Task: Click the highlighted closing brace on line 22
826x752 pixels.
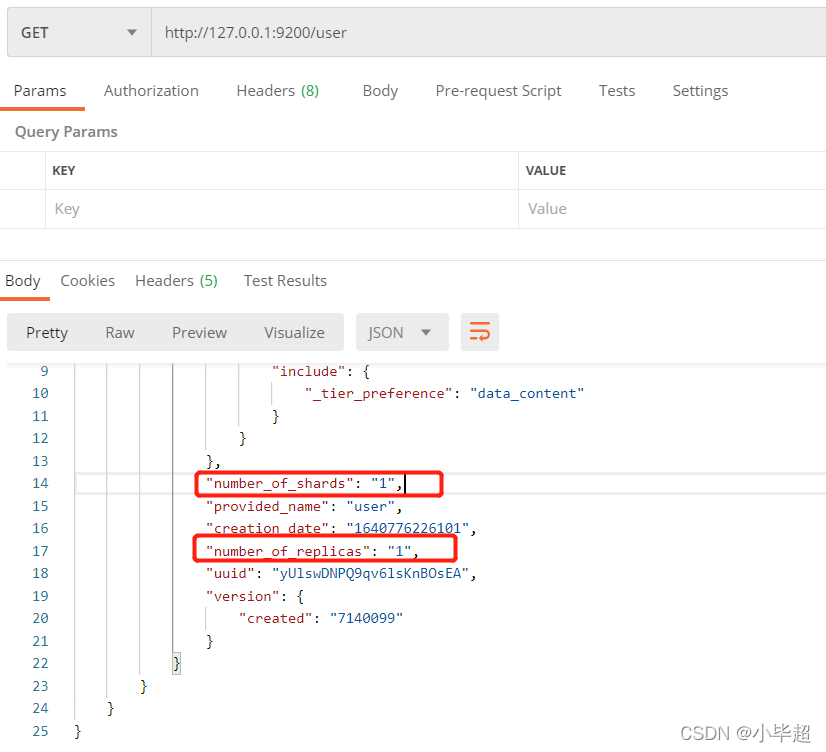Action: tap(176, 663)
